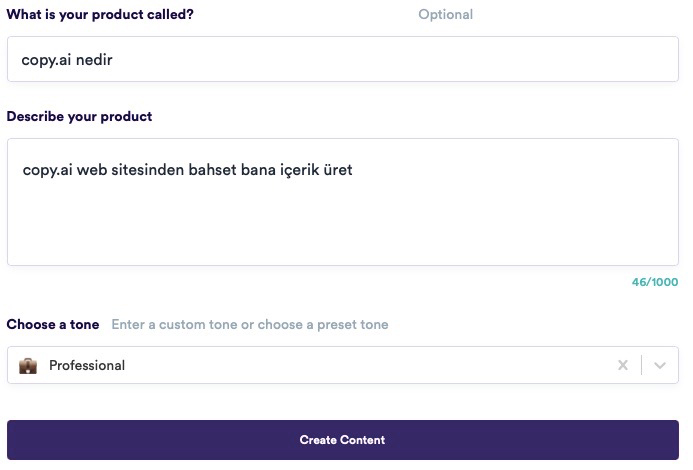Focus the product name field containing copy.ai nedir
The image size is (693, 470).
343,59
